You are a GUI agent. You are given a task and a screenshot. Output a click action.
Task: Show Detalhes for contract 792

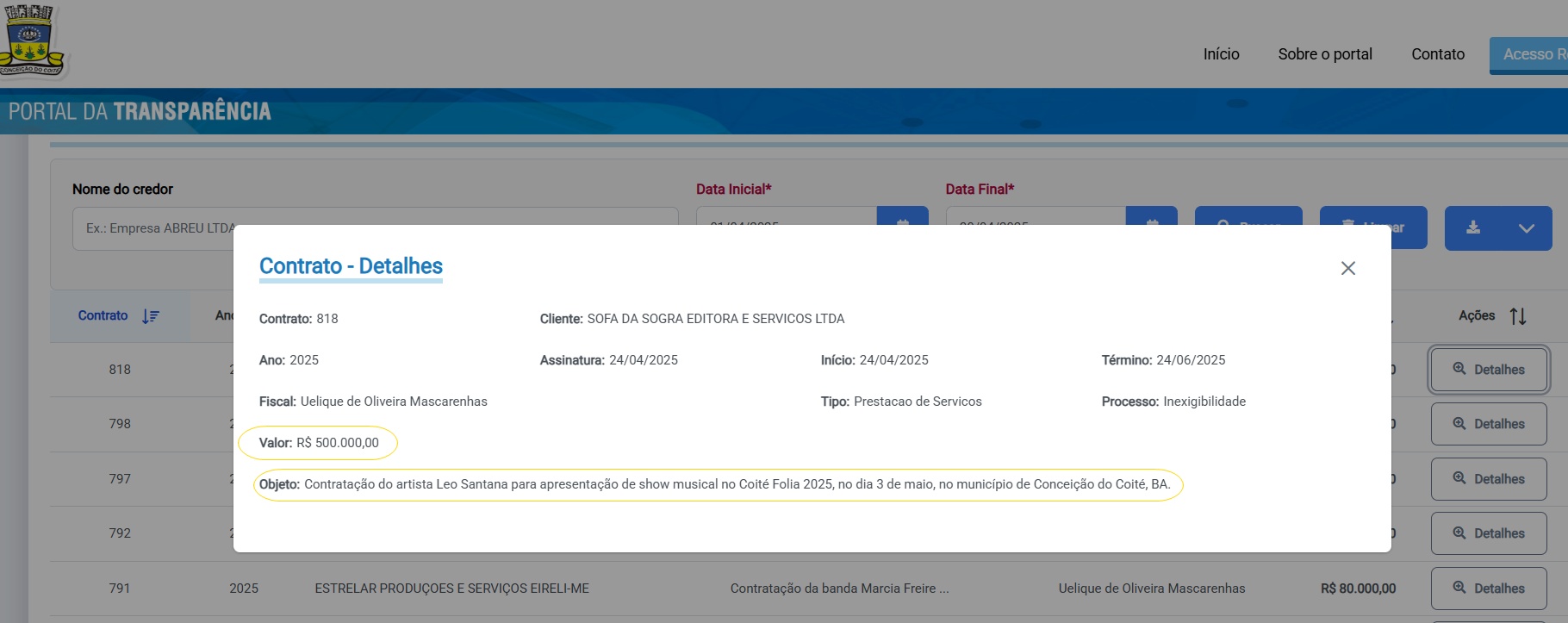[1488, 533]
